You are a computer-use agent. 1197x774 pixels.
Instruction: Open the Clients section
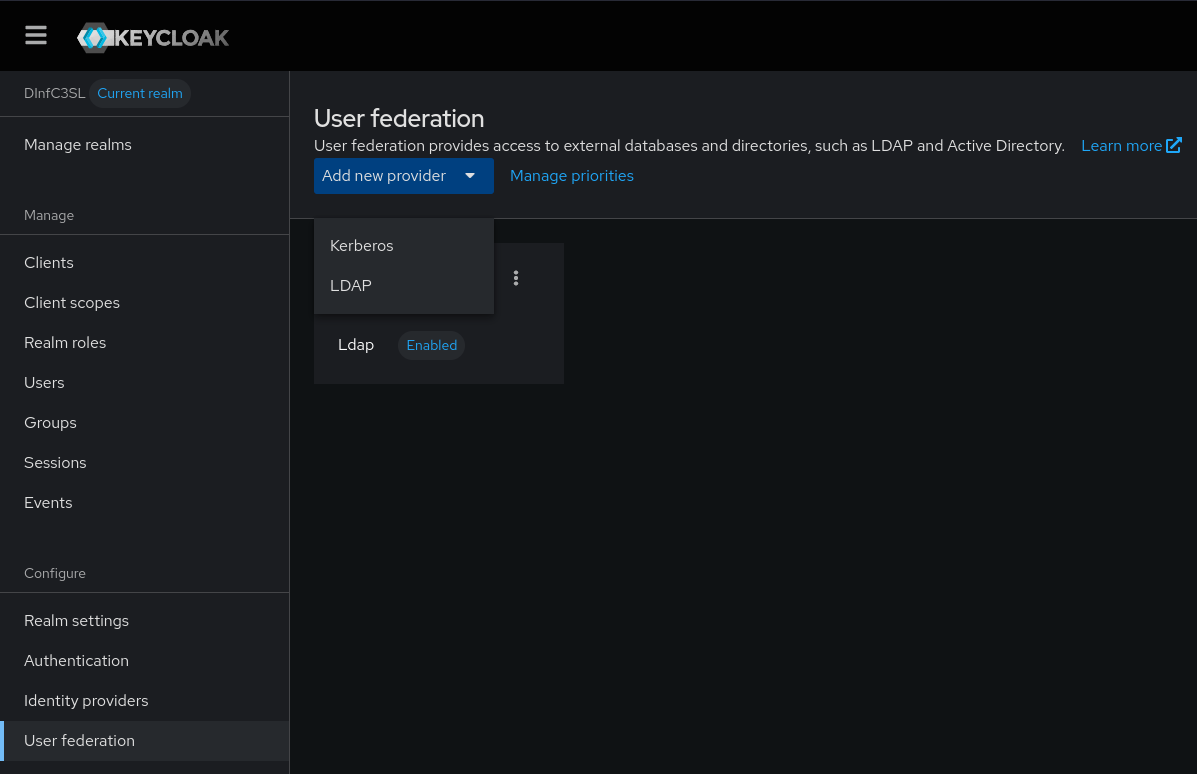pos(48,262)
